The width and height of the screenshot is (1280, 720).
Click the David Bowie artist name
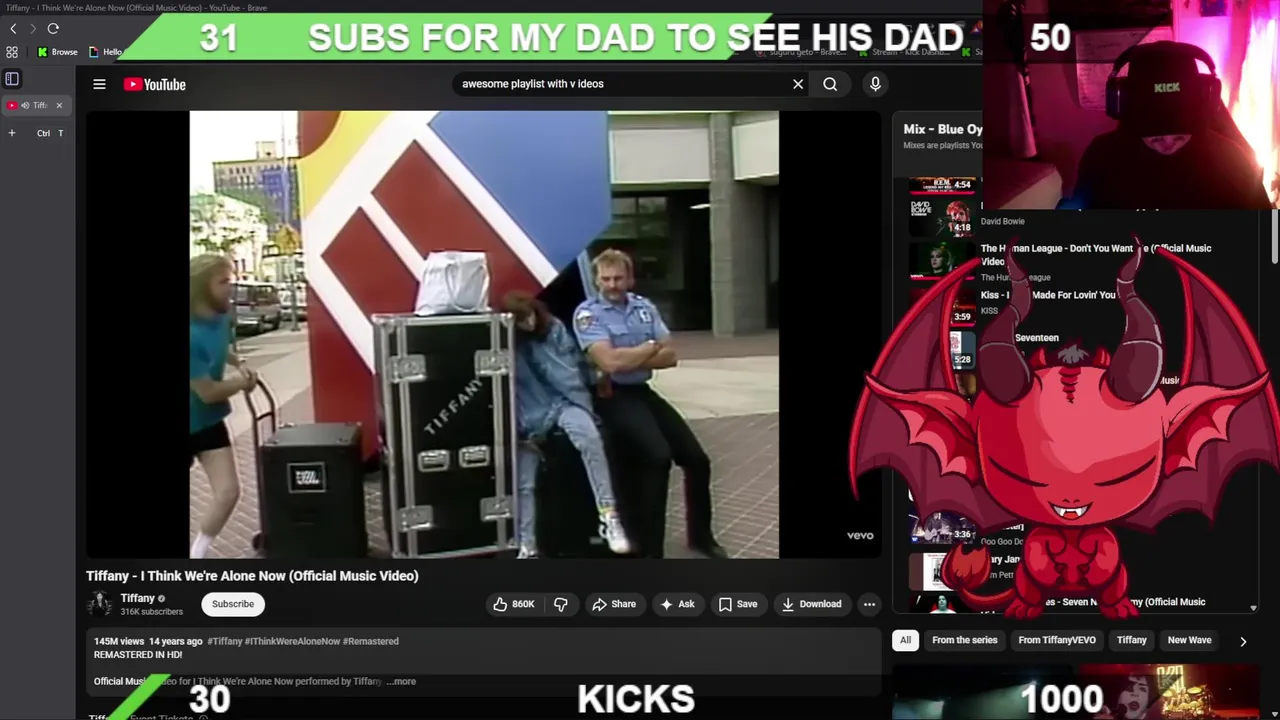click(1002, 221)
